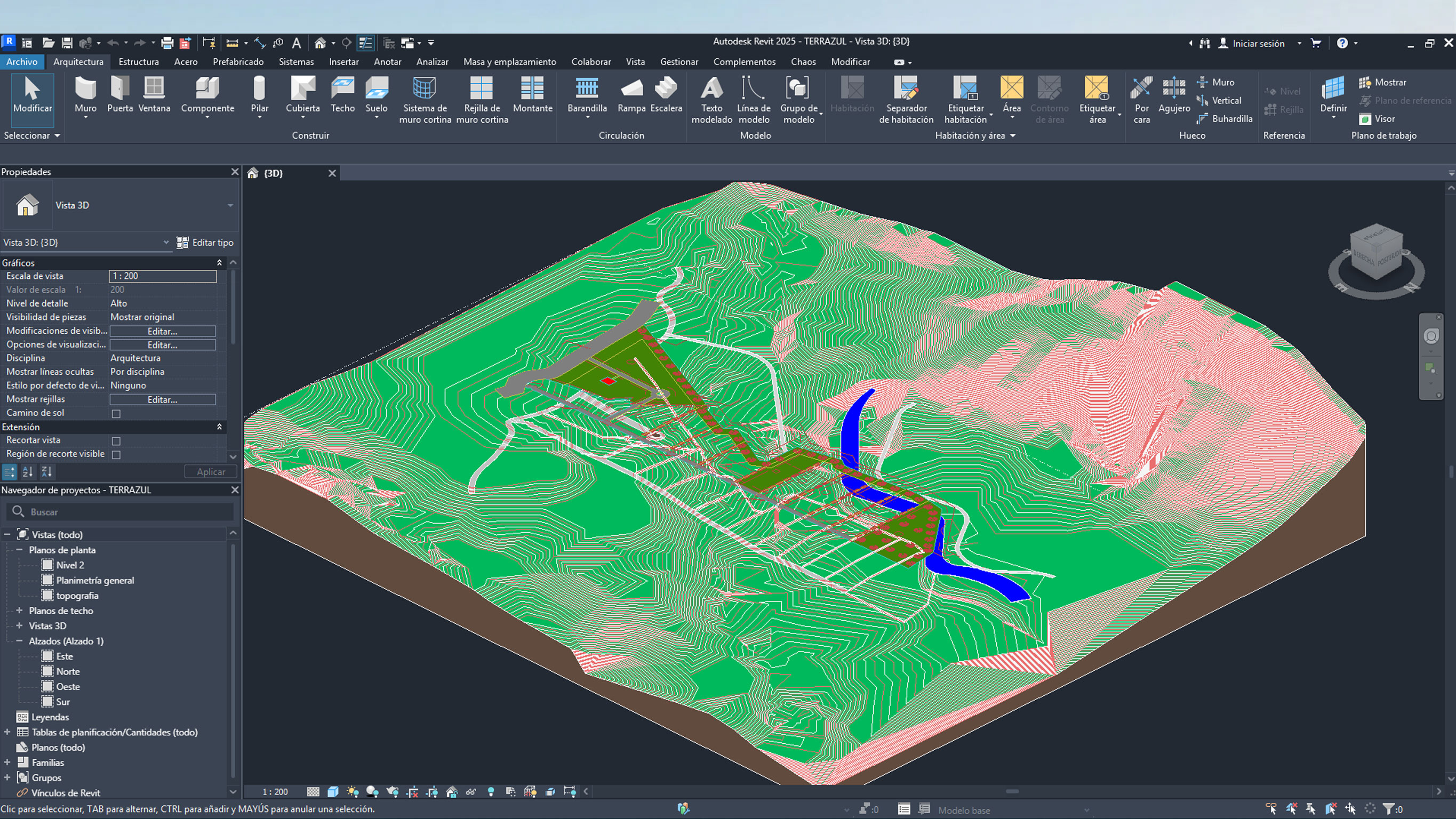Activate the Escalera tool
This screenshot has height=819, width=1456.
point(666,93)
